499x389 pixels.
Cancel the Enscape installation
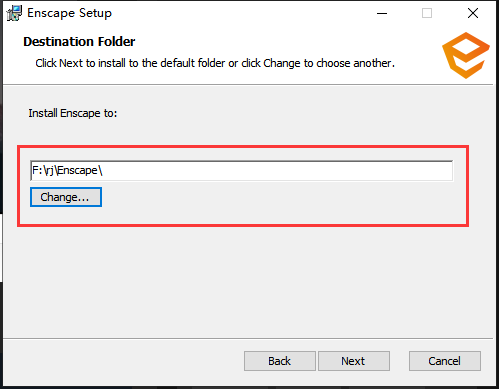point(445,361)
